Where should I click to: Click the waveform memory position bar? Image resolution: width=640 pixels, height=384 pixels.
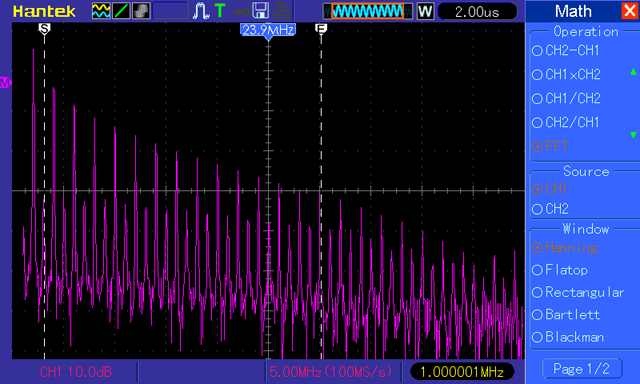367,11
